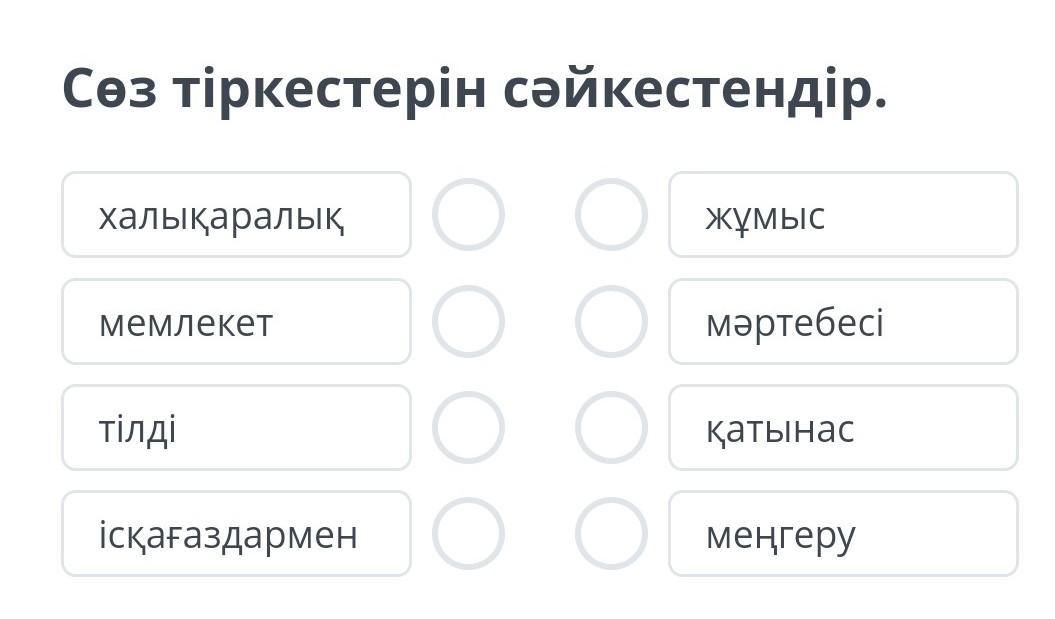The height and width of the screenshot is (619, 1055).
Task: Choose the 'мәртебесі' answer box
Action: pos(843,321)
